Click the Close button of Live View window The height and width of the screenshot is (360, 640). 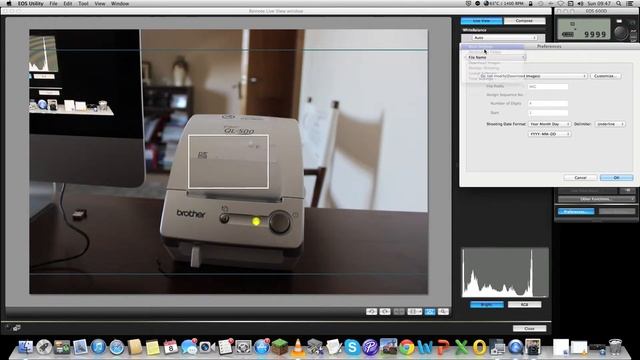[529, 328]
